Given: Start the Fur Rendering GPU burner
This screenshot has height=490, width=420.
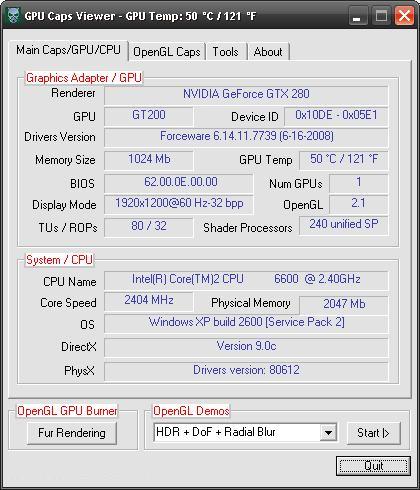Looking at the screenshot, I should coord(72,433).
